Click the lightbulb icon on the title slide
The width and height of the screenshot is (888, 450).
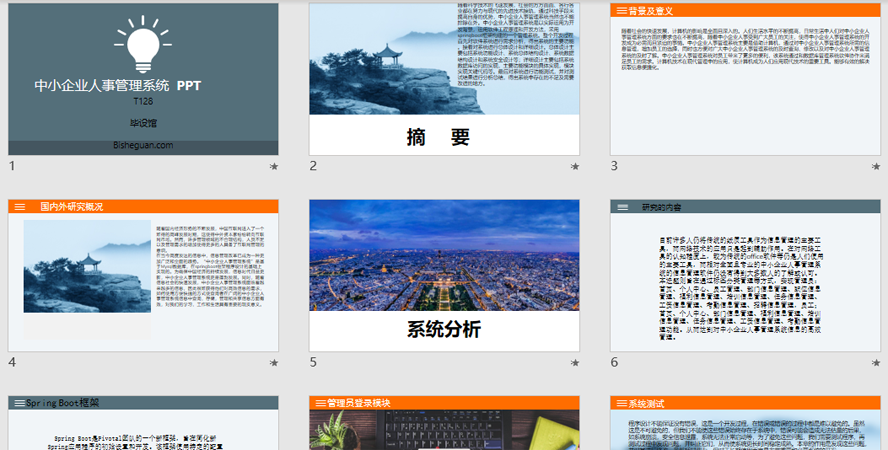point(143,42)
